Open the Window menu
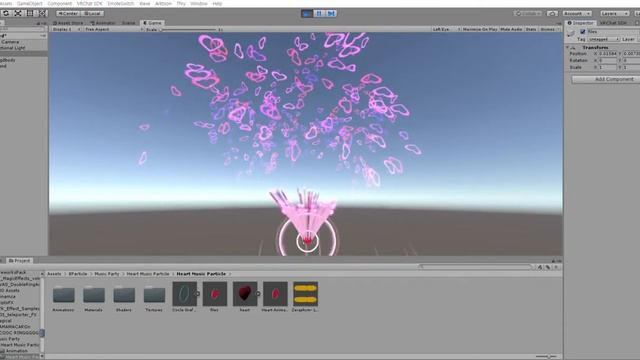 pos(199,3)
